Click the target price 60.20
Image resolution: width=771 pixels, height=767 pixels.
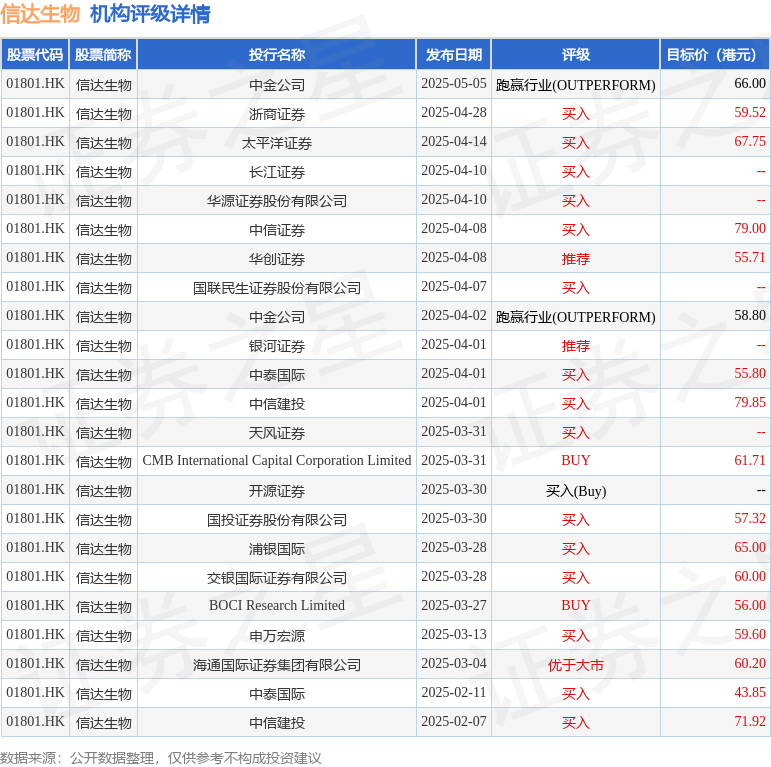click(x=750, y=664)
